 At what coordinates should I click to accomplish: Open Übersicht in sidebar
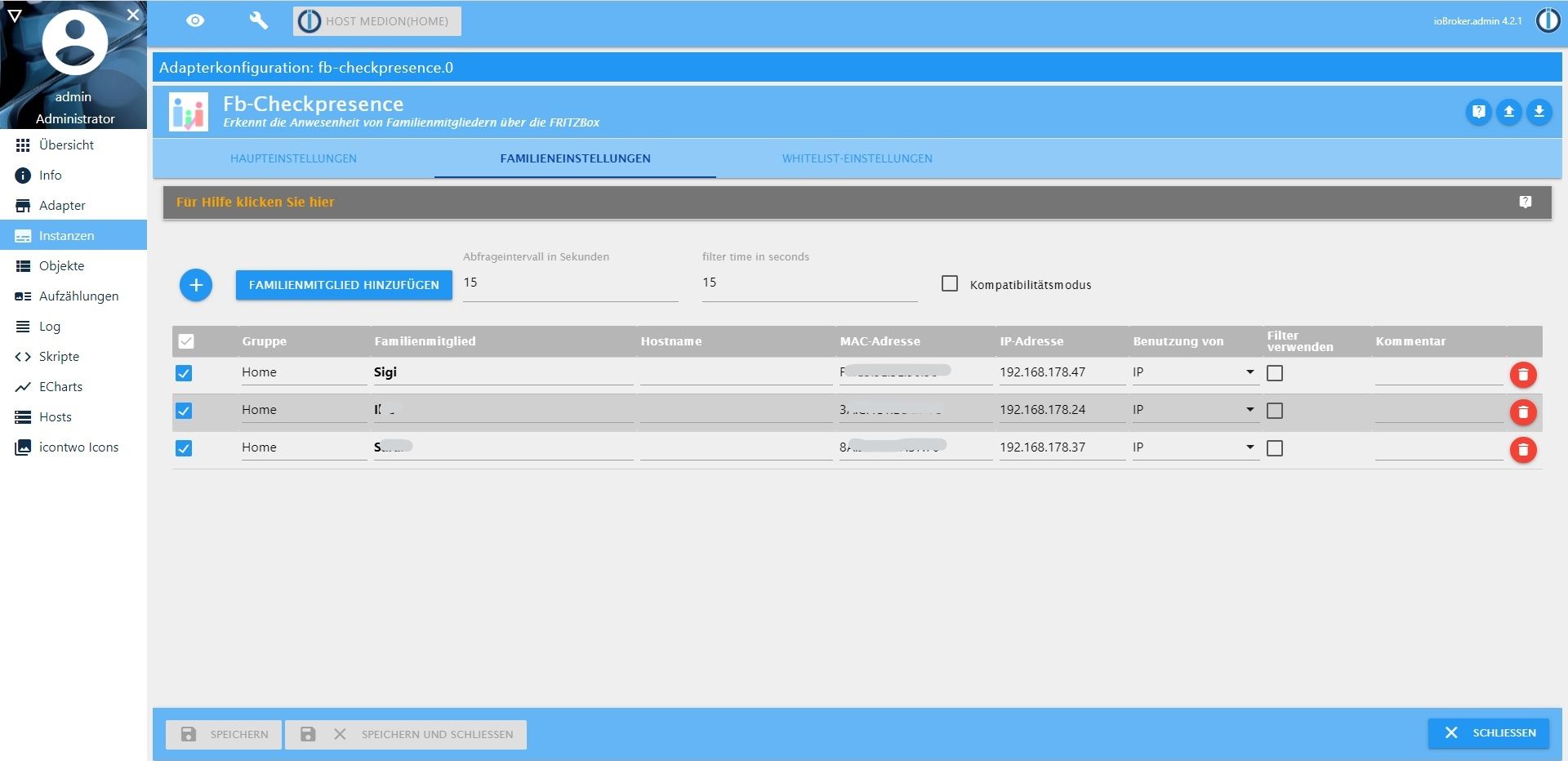[x=73, y=145]
